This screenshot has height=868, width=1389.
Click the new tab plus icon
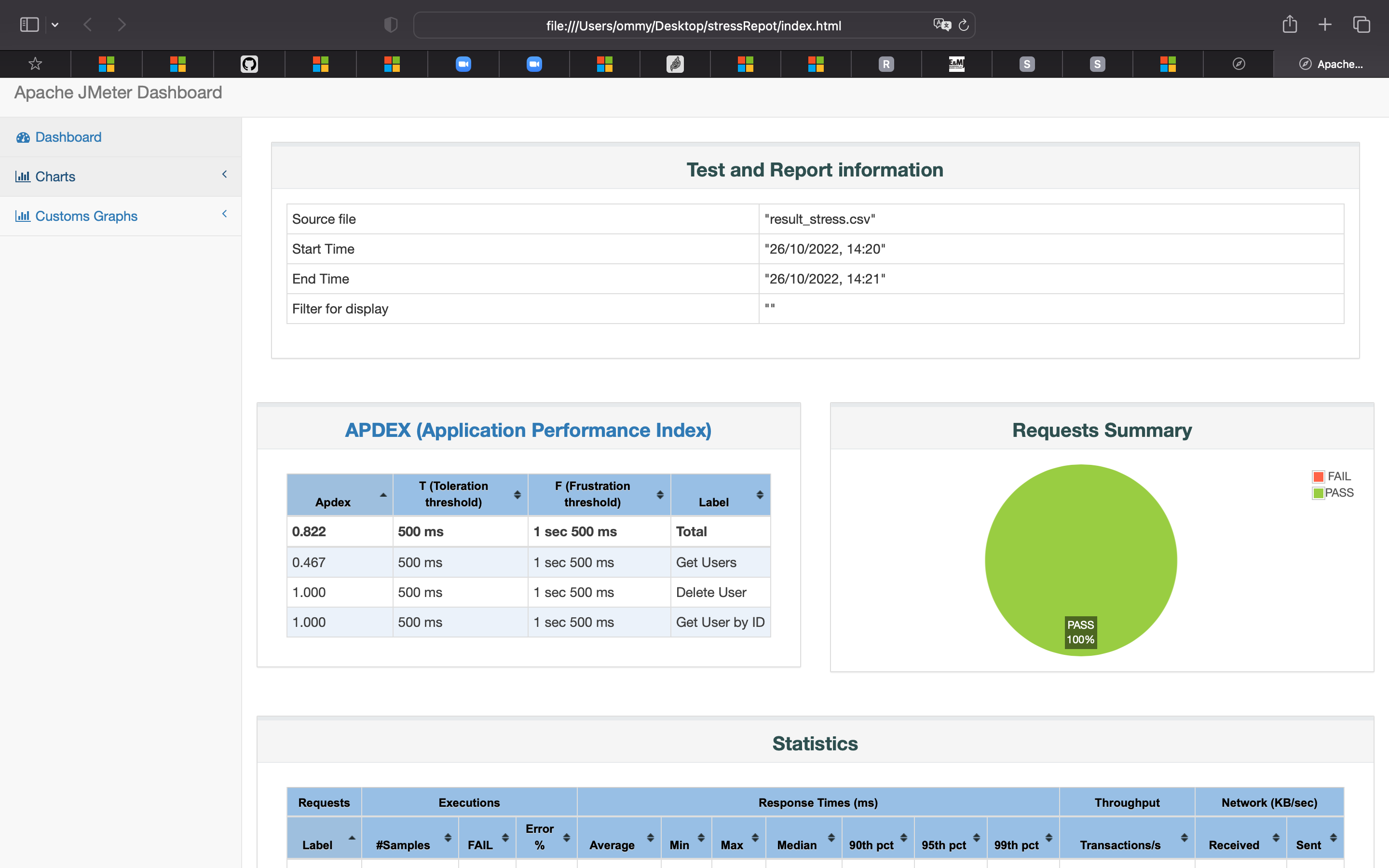(1325, 25)
